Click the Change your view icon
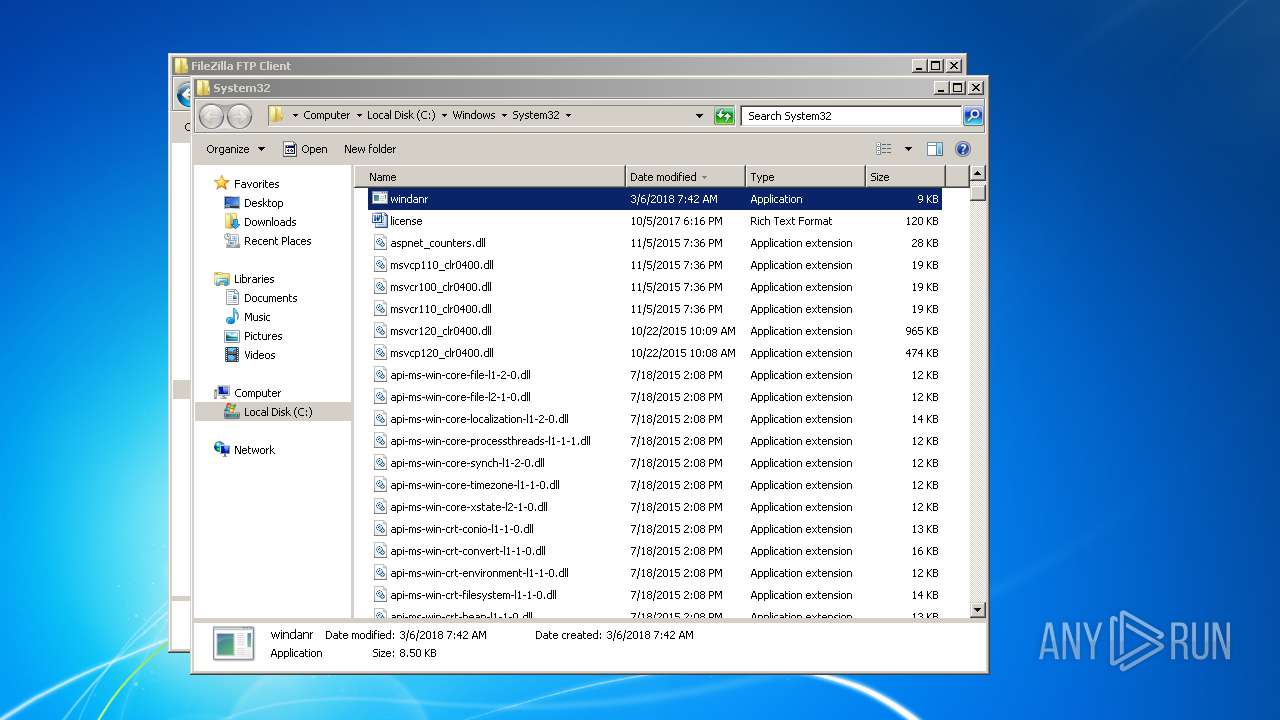1280x720 pixels. (x=884, y=149)
